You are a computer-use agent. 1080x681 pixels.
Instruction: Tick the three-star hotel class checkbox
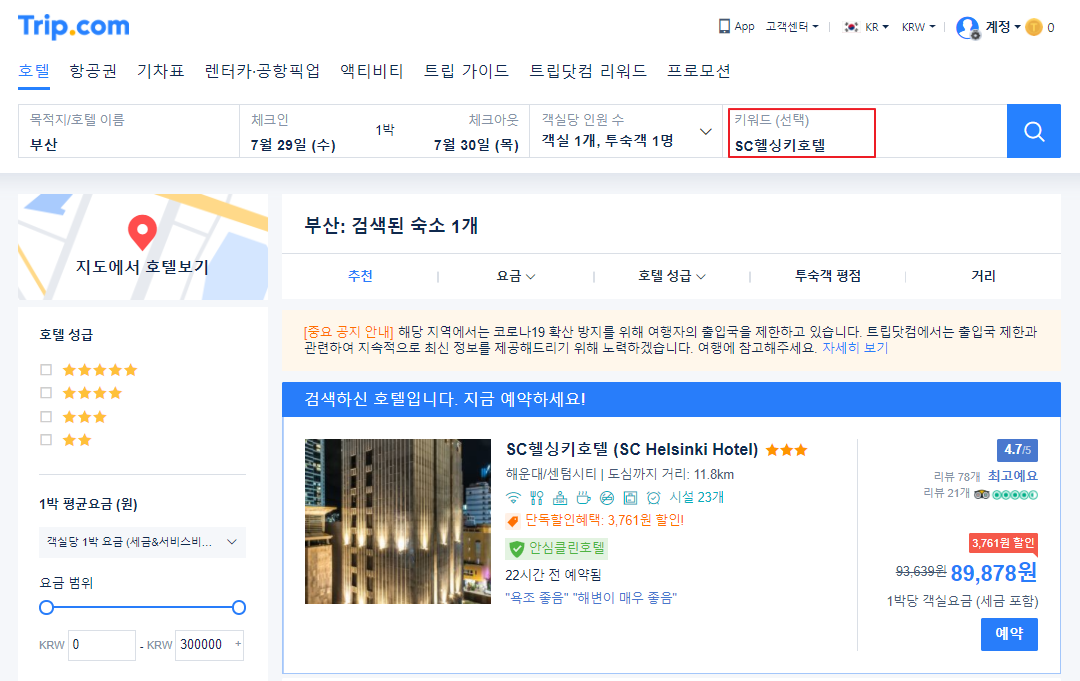[46, 417]
